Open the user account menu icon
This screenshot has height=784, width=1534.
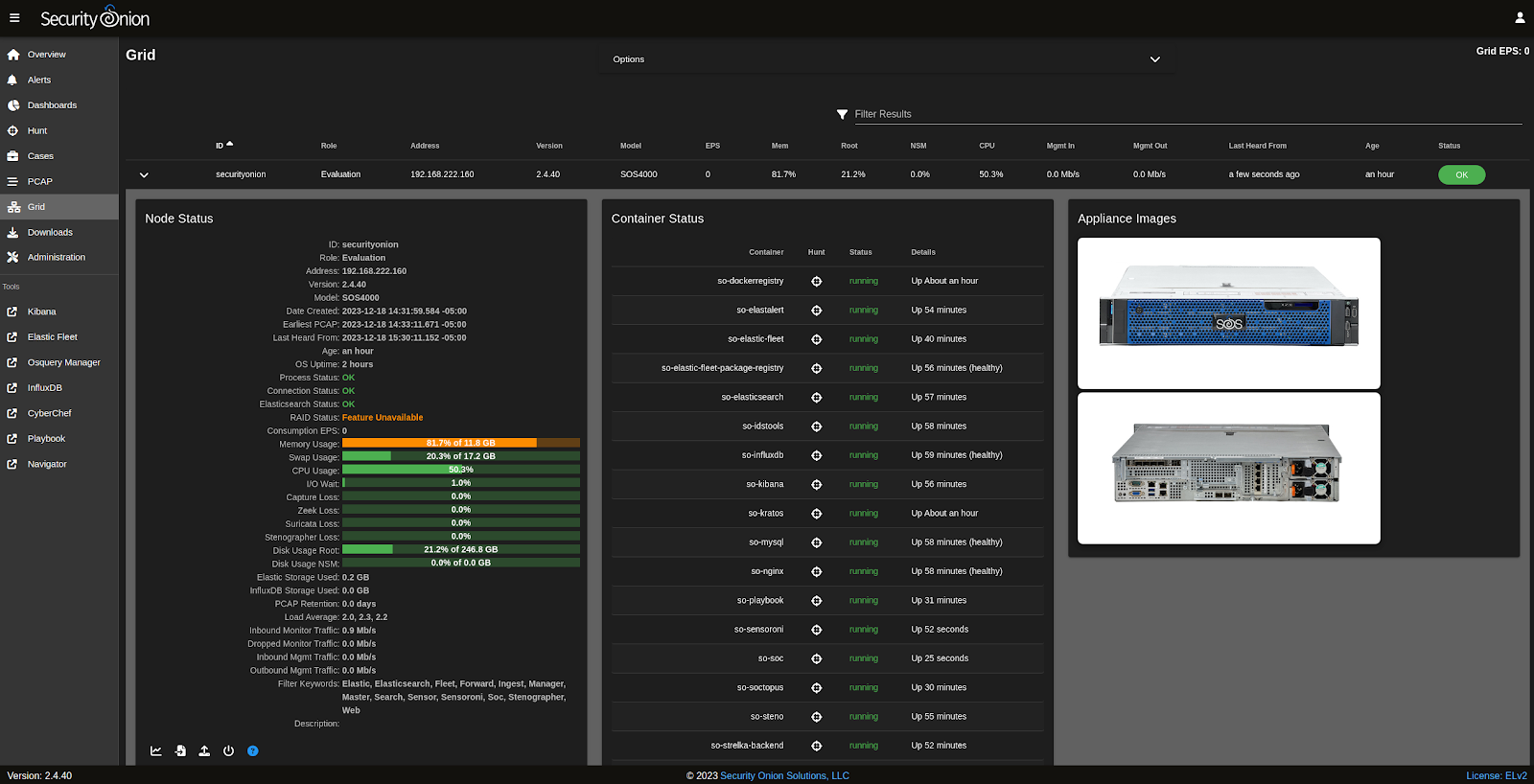(x=1520, y=17)
